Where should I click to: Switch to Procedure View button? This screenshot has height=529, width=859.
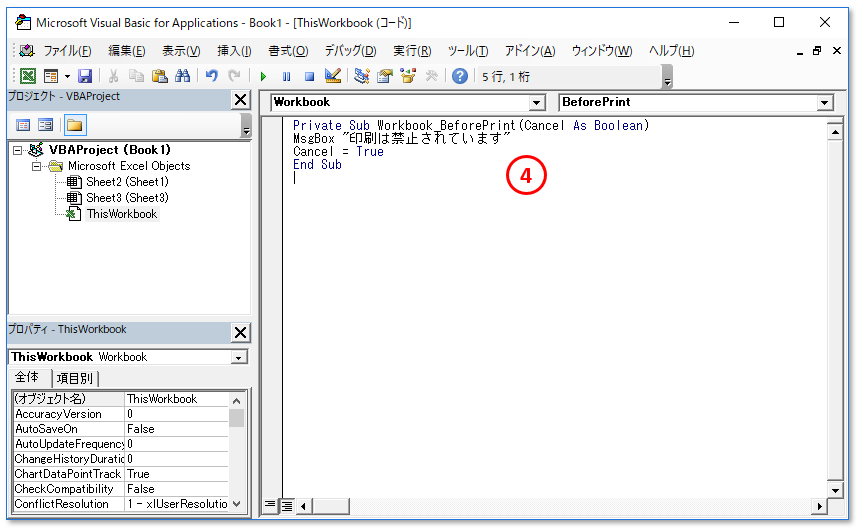270,505
